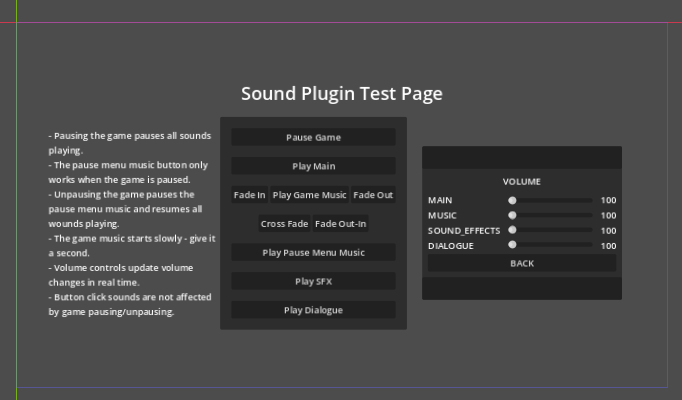Click the Fade Out button
The height and width of the screenshot is (400, 682).
tap(373, 195)
